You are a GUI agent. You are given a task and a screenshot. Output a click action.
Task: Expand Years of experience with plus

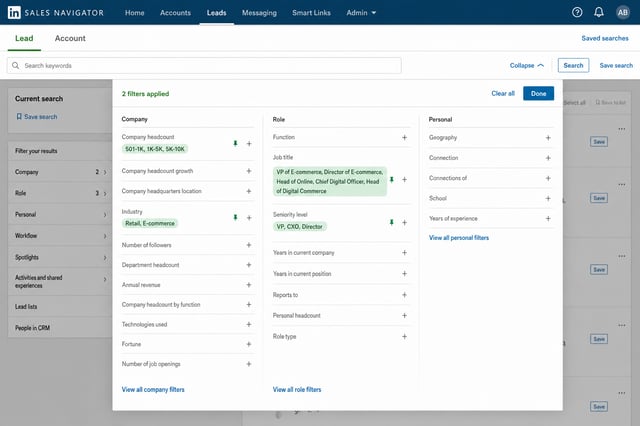[548, 219]
